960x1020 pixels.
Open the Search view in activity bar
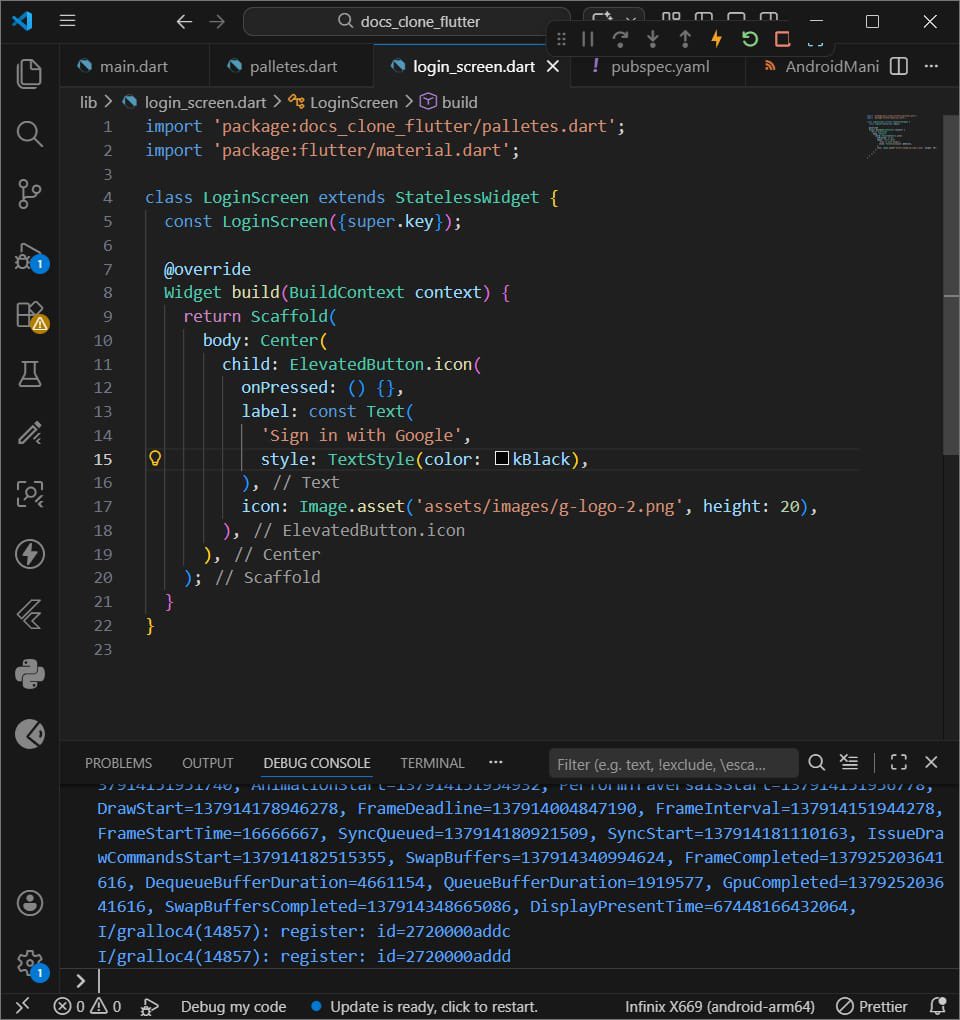click(x=29, y=133)
